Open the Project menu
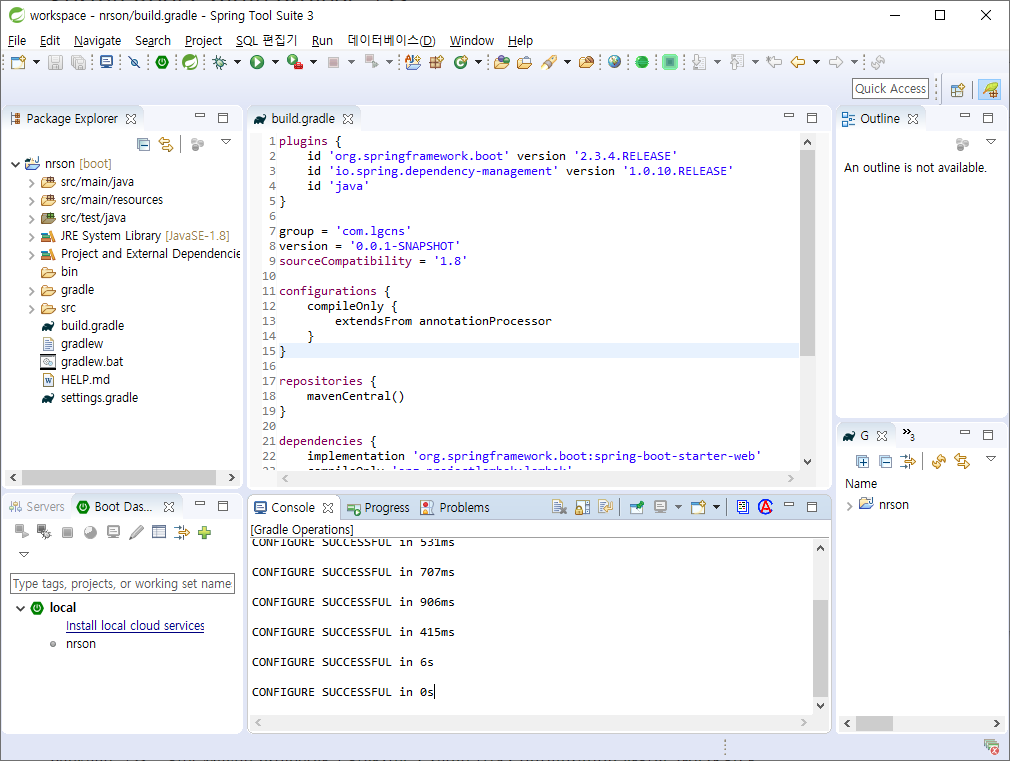1010x761 pixels. pos(203,41)
